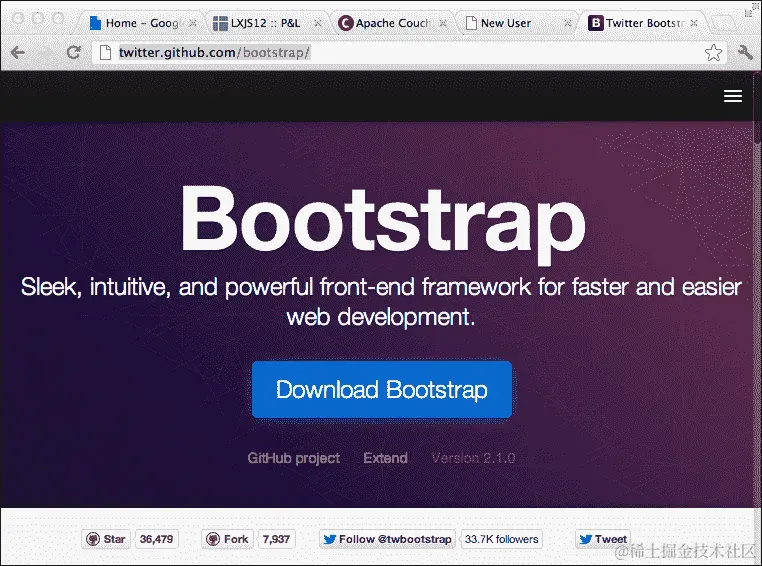Click the Bootstrap heading text
The width and height of the screenshot is (762, 566).
click(x=383, y=223)
